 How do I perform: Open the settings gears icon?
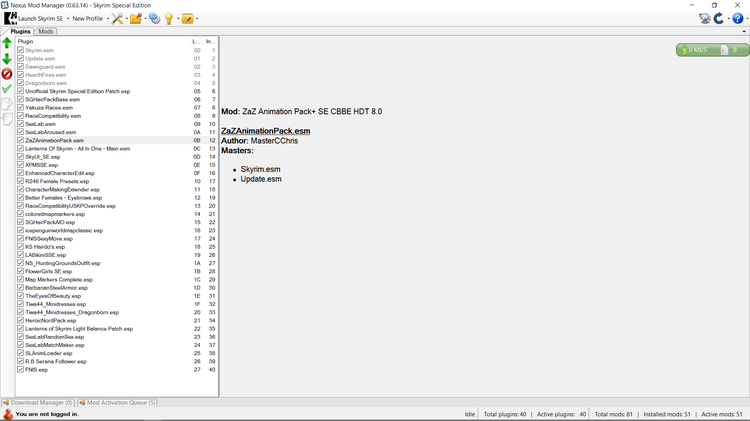click(154, 19)
